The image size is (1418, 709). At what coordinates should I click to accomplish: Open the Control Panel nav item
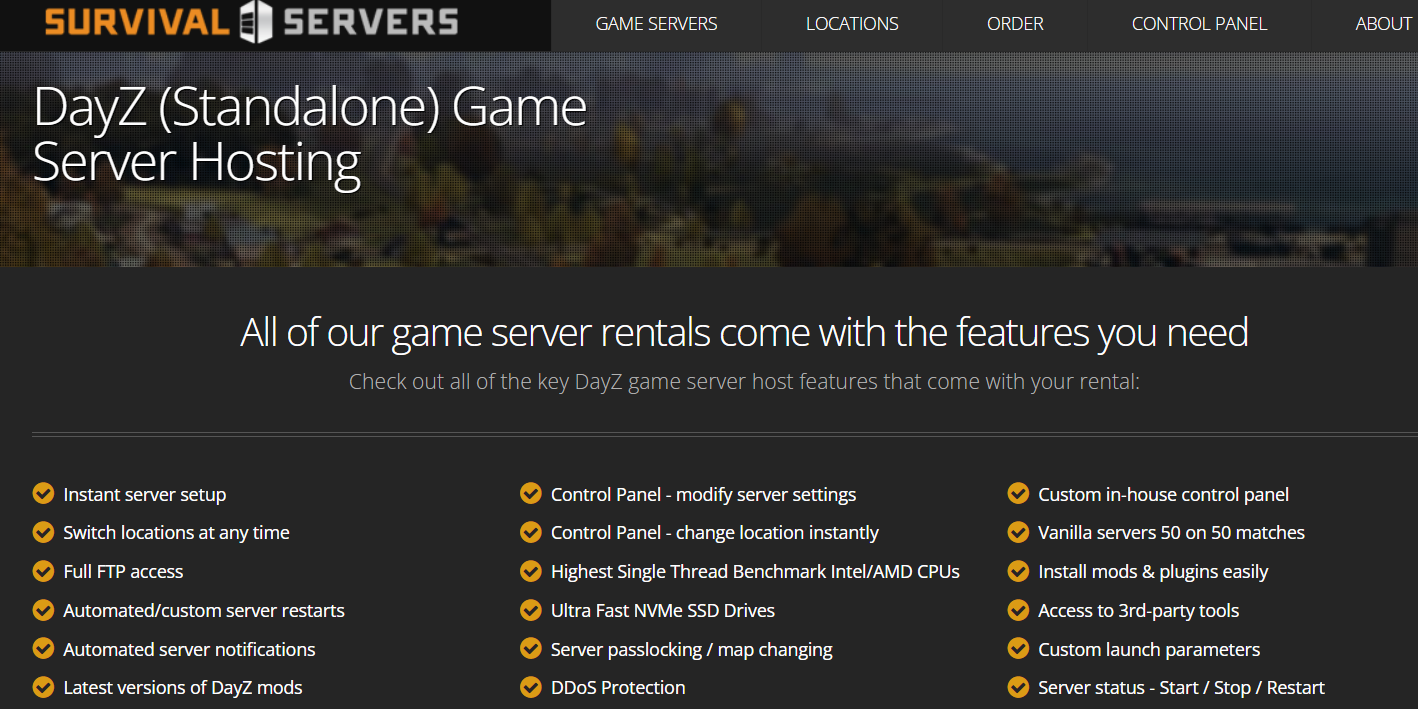(1199, 24)
